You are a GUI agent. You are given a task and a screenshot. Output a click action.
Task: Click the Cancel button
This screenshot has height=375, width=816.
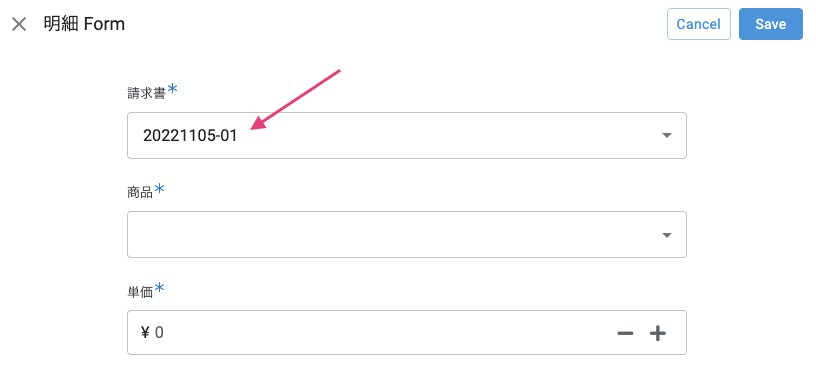pos(698,24)
